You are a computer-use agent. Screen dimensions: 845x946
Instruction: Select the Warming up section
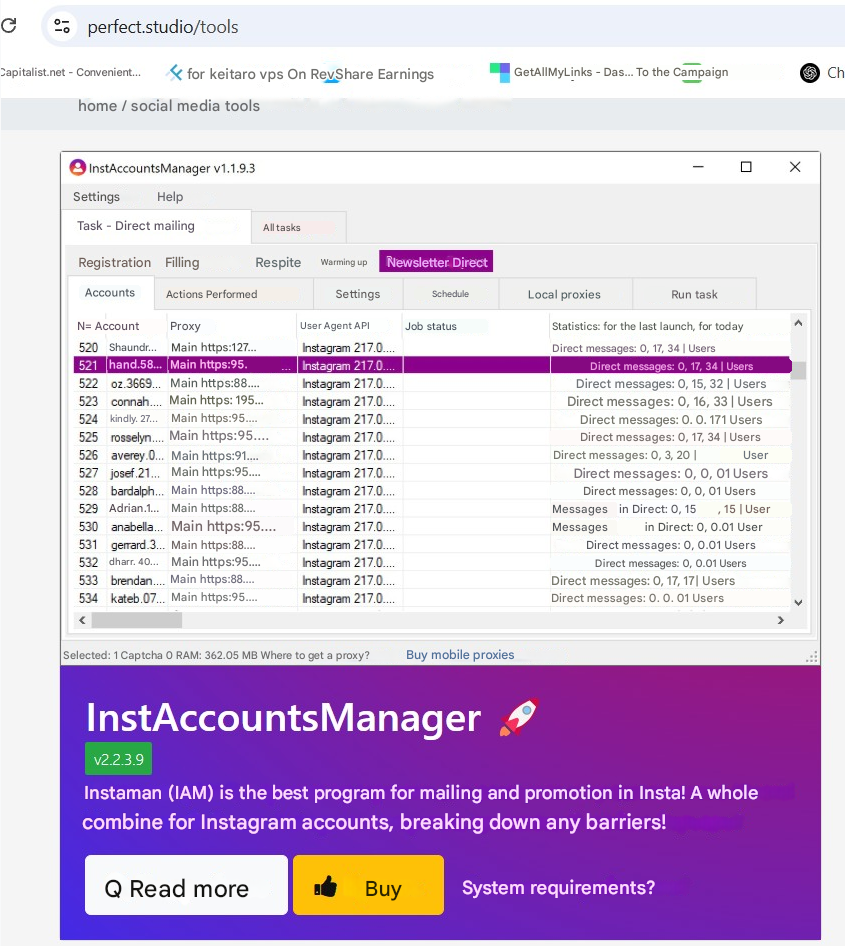tap(344, 262)
